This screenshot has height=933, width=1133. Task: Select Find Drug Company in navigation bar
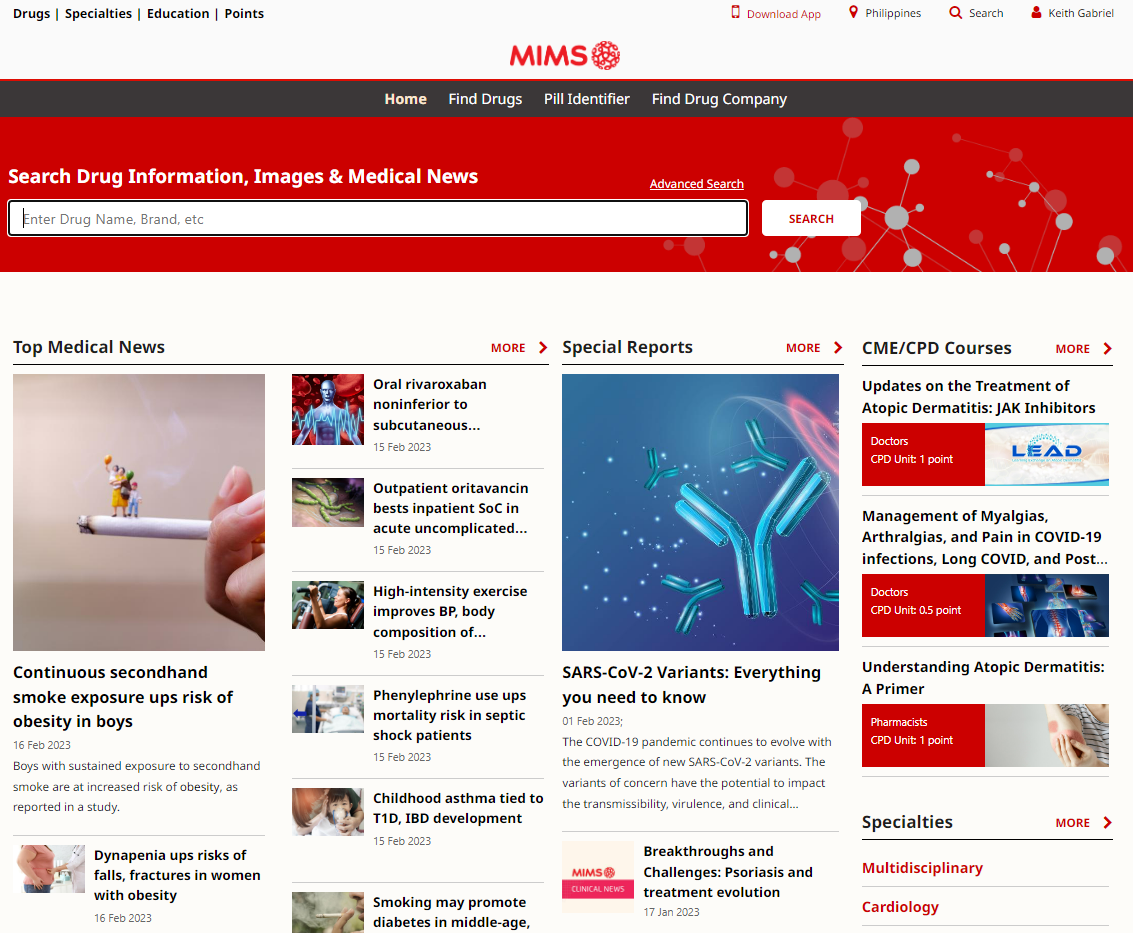719,99
